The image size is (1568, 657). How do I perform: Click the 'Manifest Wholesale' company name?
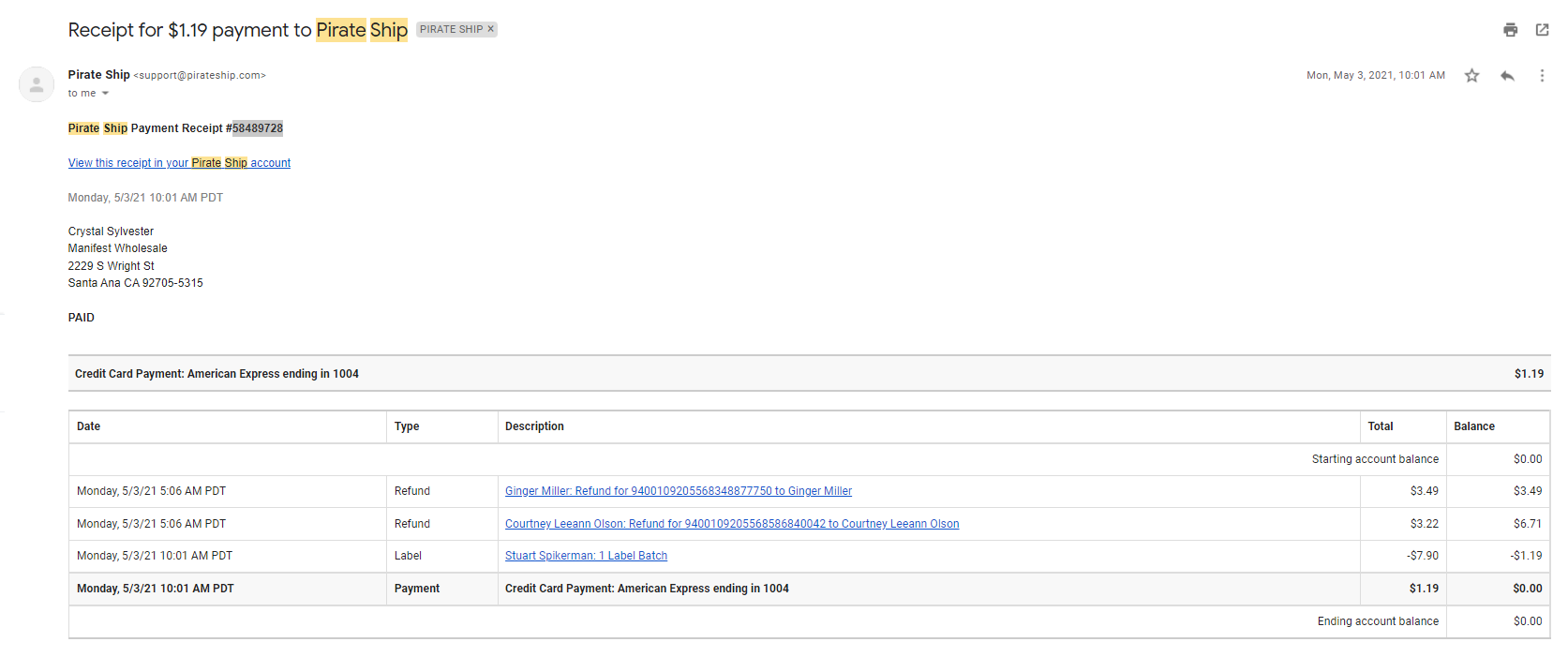pos(117,248)
